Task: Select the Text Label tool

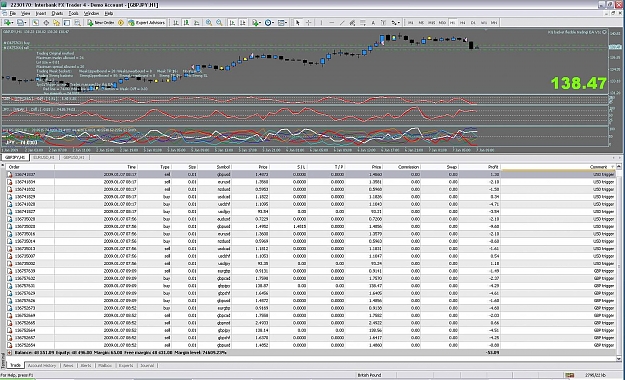Action: pos(383,23)
